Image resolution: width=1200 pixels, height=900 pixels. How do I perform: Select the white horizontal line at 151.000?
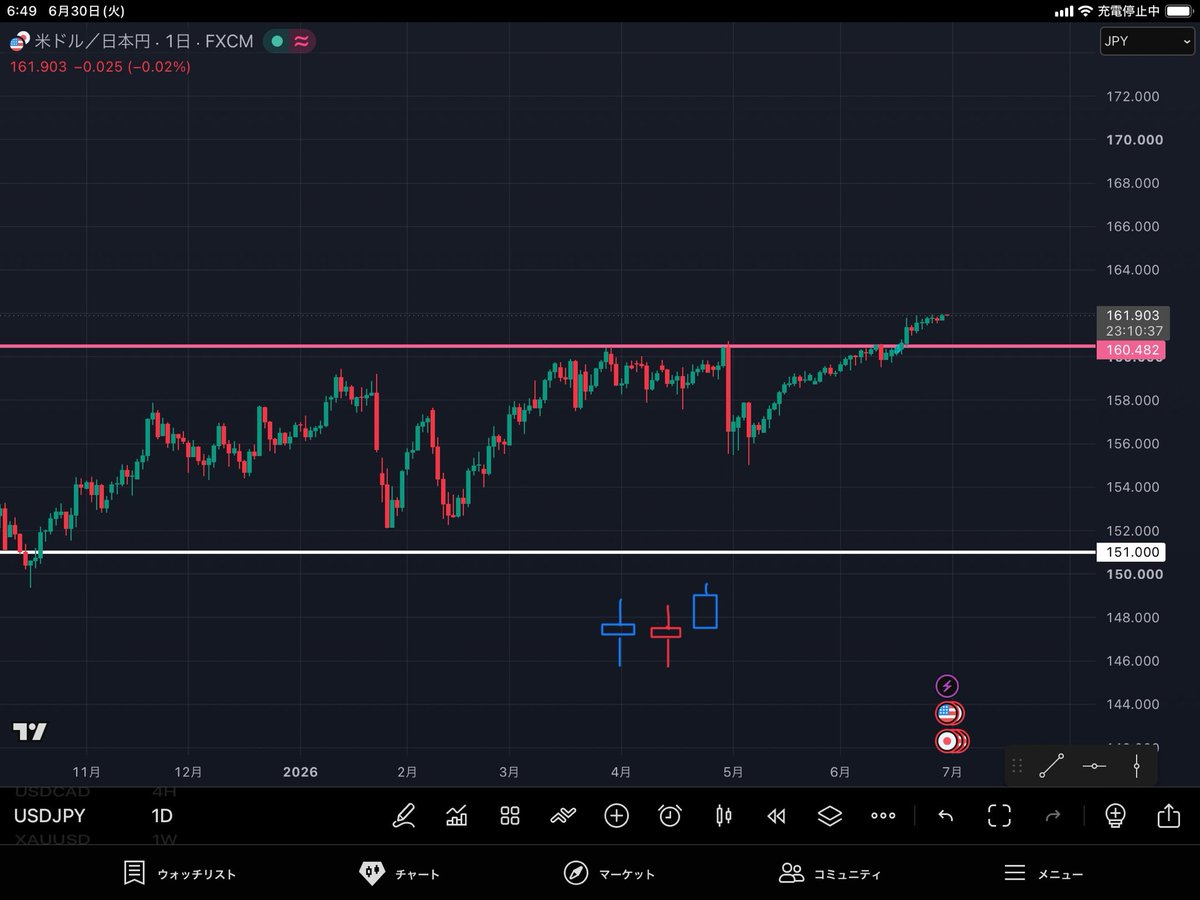[548, 552]
